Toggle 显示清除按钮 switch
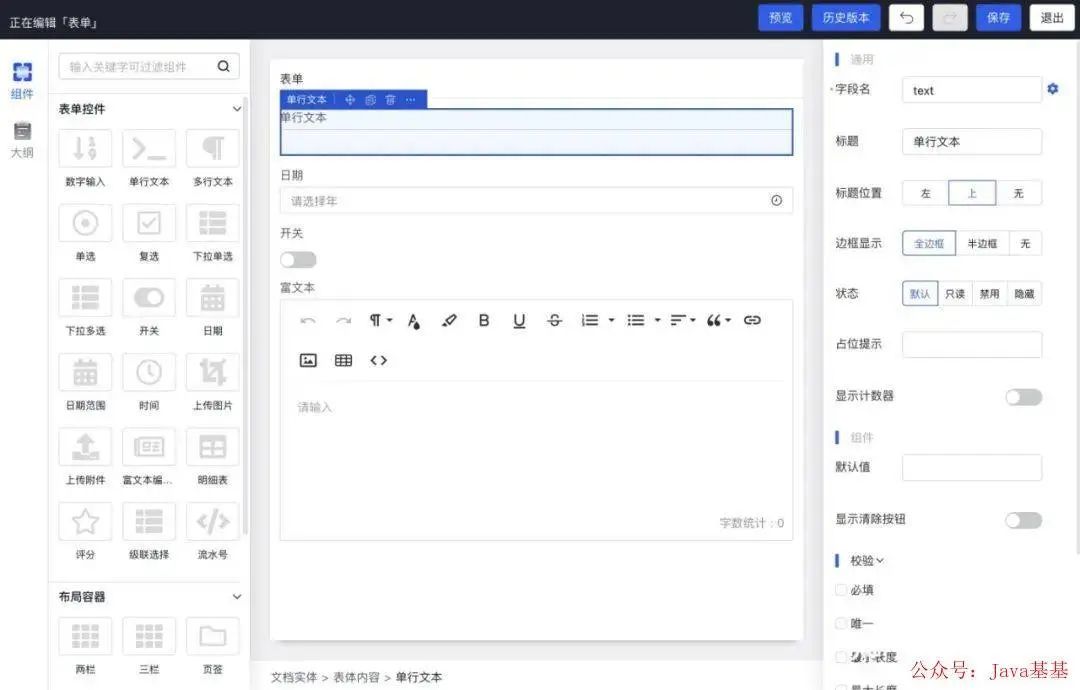1080x690 pixels. click(x=1024, y=520)
